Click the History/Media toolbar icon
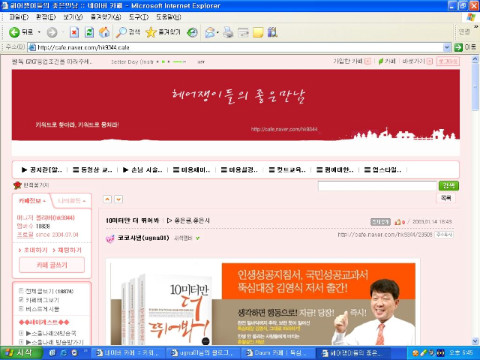The height and width of the screenshot is (360, 480). point(192,32)
